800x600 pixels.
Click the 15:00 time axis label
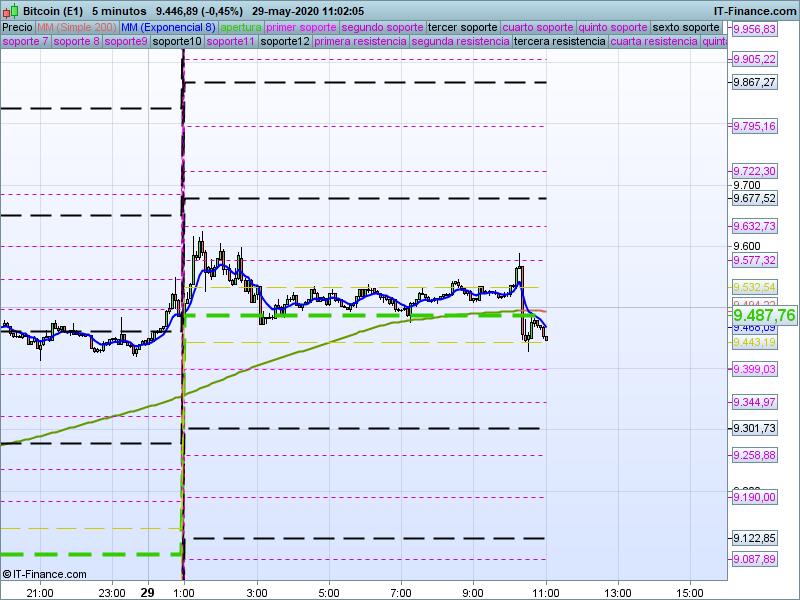[690, 593]
